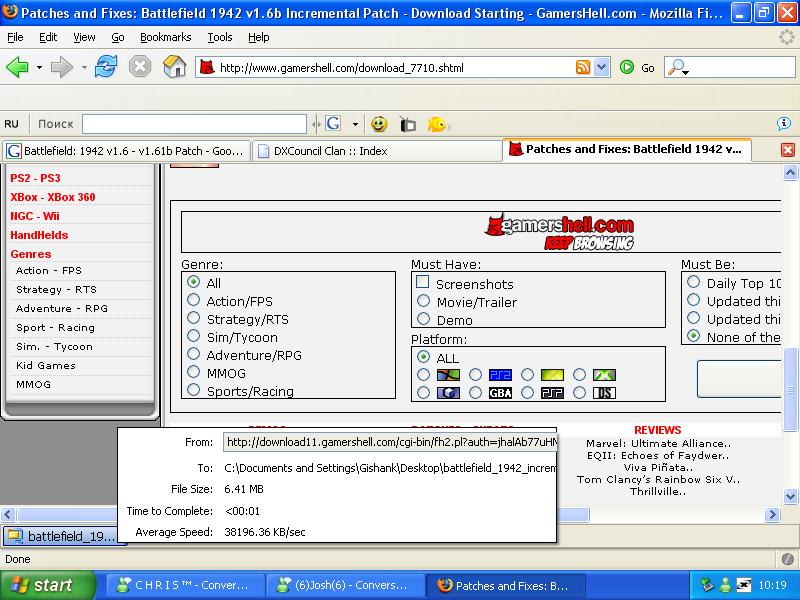Open the Strategy - RTS sidebar link
Screen dimensions: 800x600
click(56, 289)
